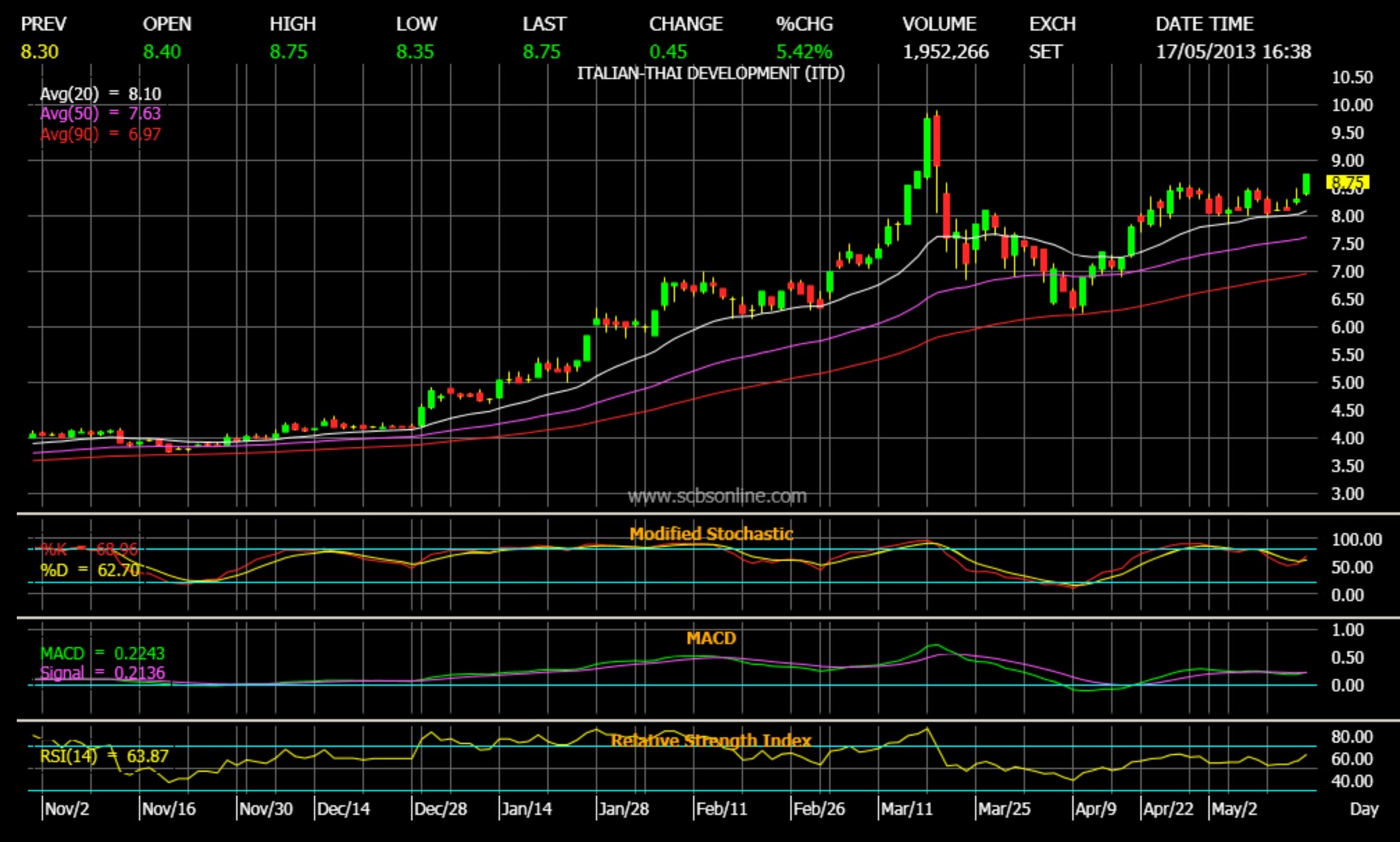Click the Avg(20) = 8.10 legend
The height and width of the screenshot is (842, 1400).
100,94
